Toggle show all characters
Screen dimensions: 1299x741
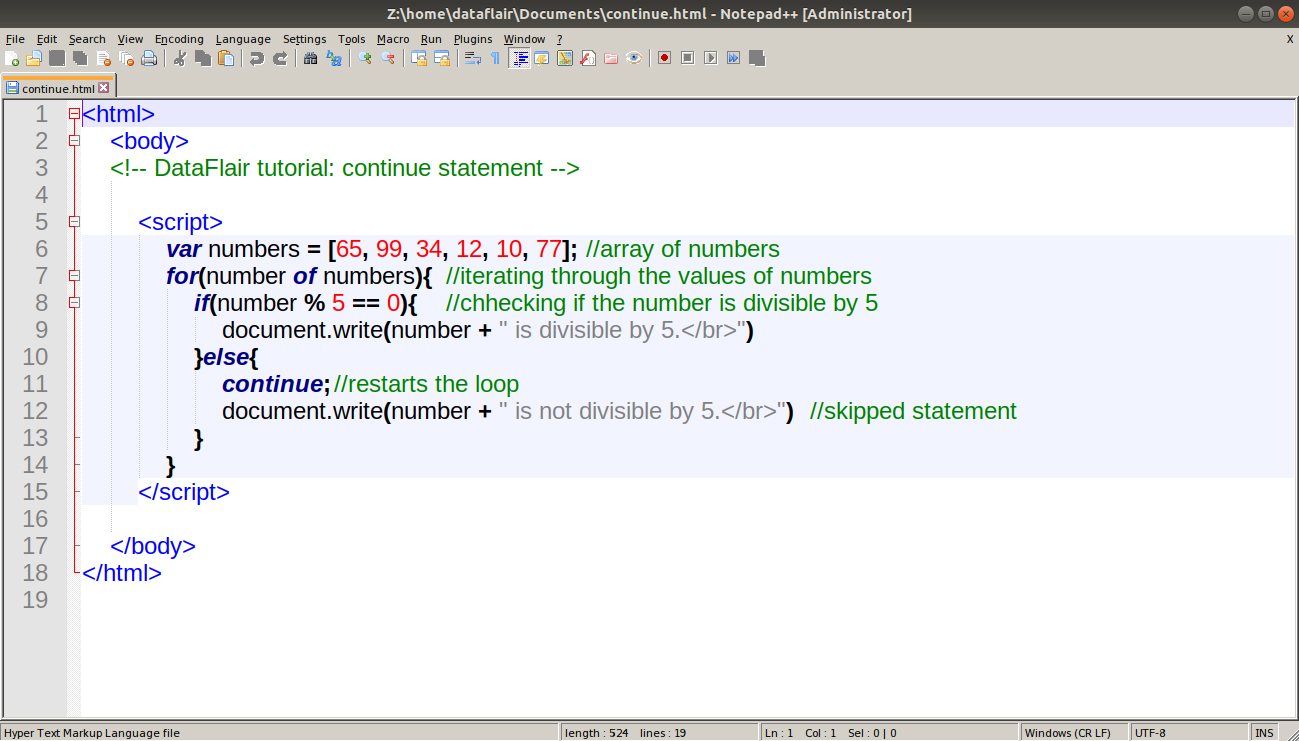[495, 58]
